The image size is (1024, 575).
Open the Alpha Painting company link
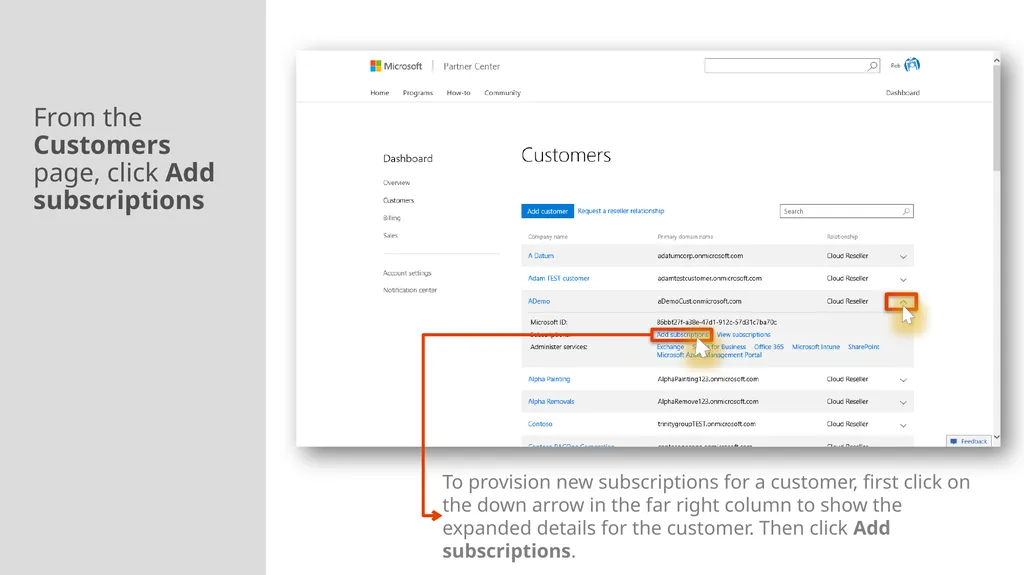pyautogui.click(x=549, y=379)
